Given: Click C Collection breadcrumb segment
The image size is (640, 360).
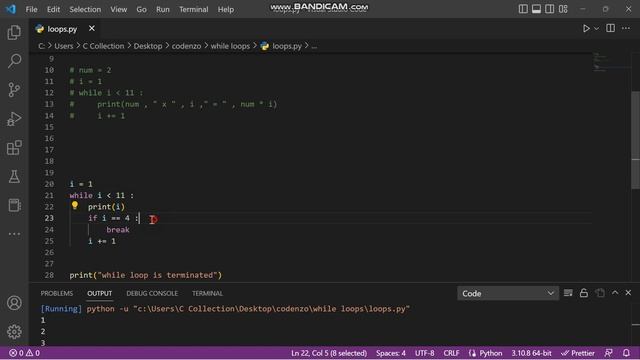Looking at the screenshot, I should [103, 46].
